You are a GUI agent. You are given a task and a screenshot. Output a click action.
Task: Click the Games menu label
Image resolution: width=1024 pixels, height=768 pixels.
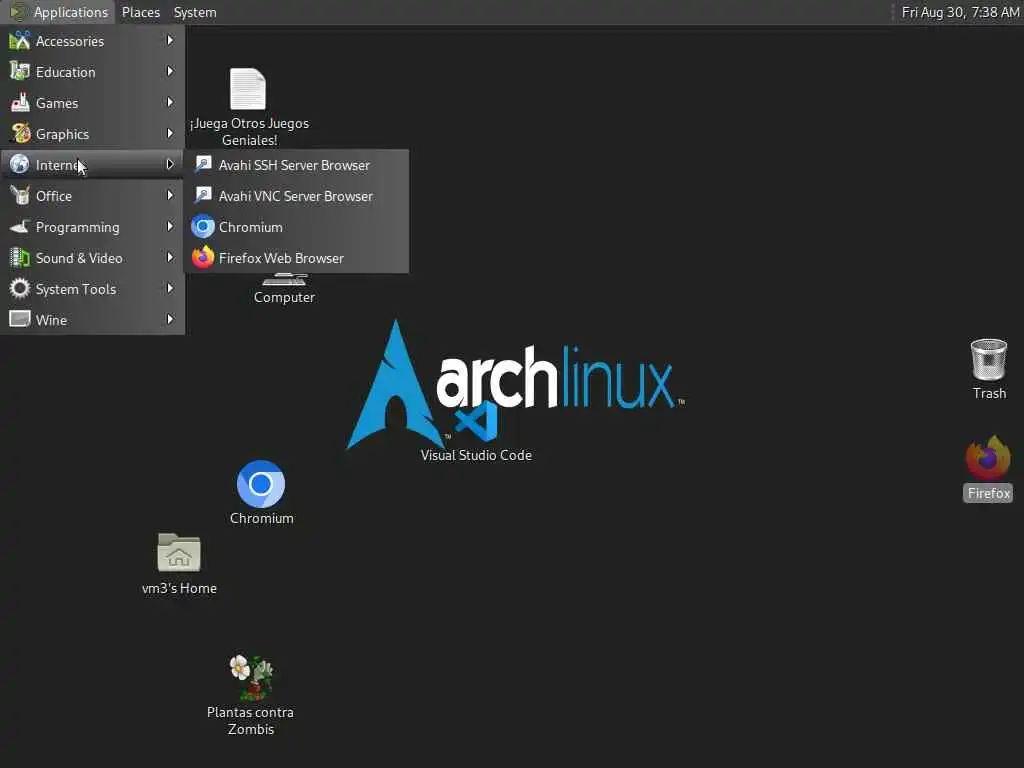click(57, 103)
